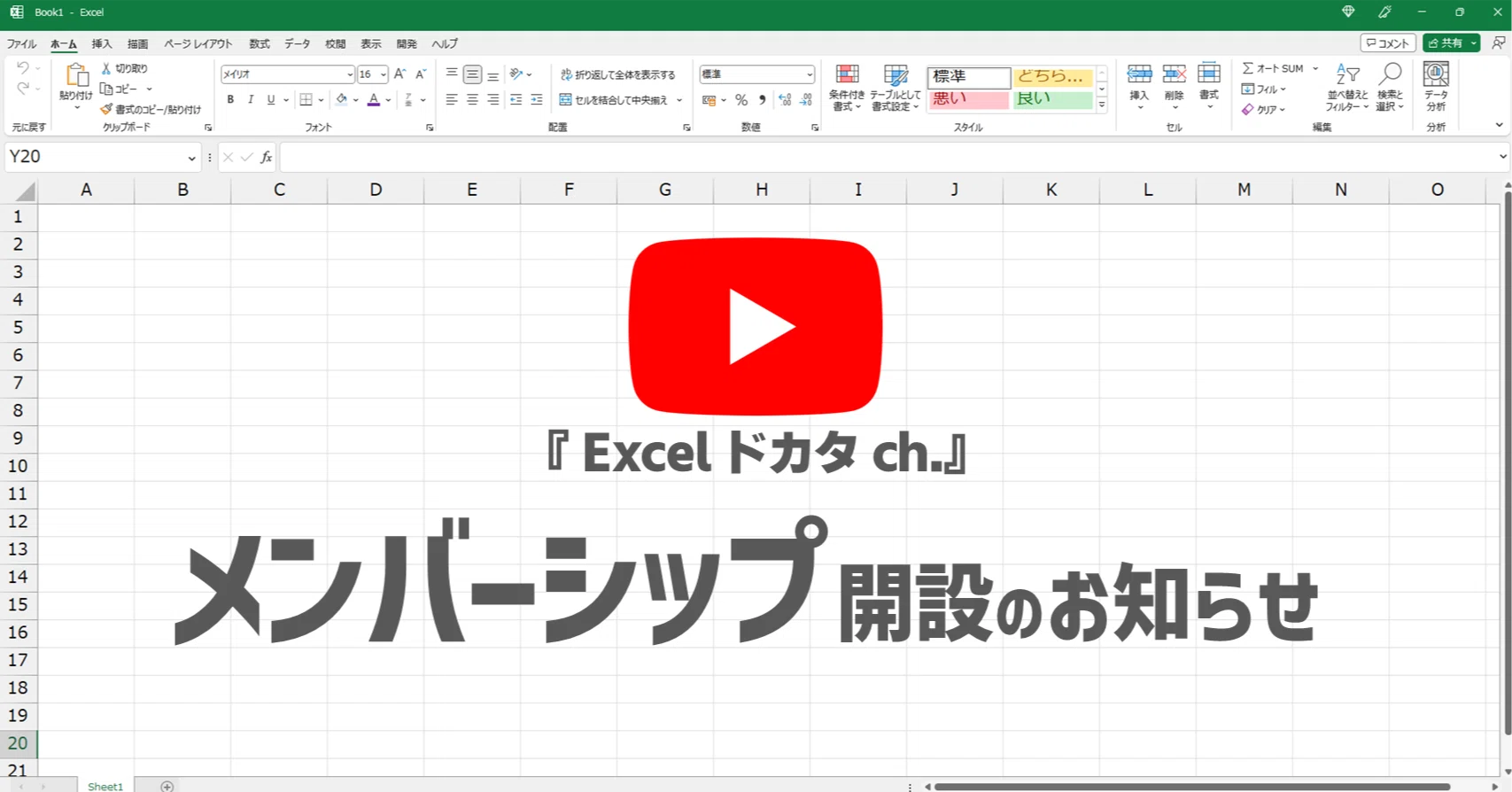Click the Increase Indent icon
Image resolution: width=1512 pixels, height=792 pixels.
tap(536, 100)
